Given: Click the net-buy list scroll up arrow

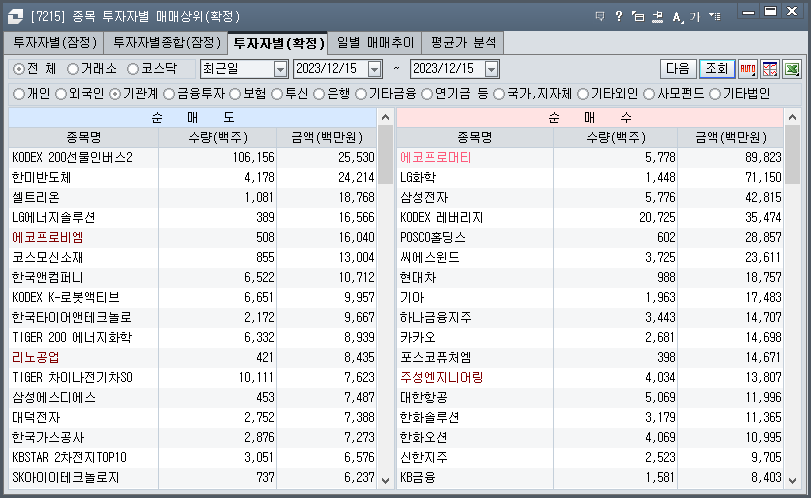Looking at the screenshot, I should tap(792, 117).
